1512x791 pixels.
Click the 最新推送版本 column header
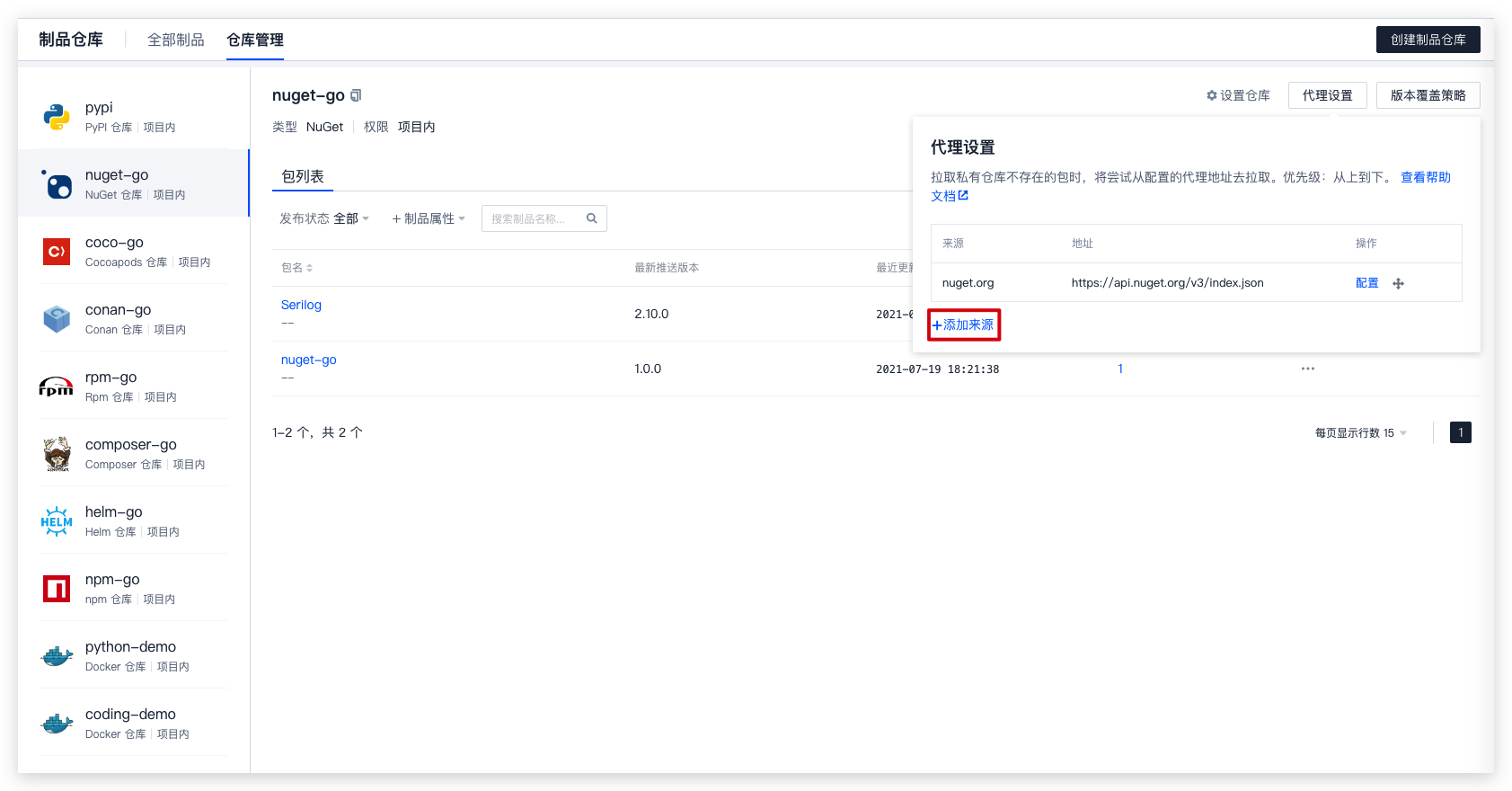point(667,268)
